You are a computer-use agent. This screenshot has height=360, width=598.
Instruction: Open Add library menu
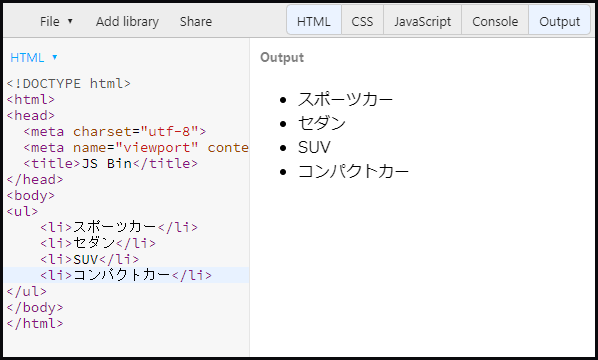point(127,21)
